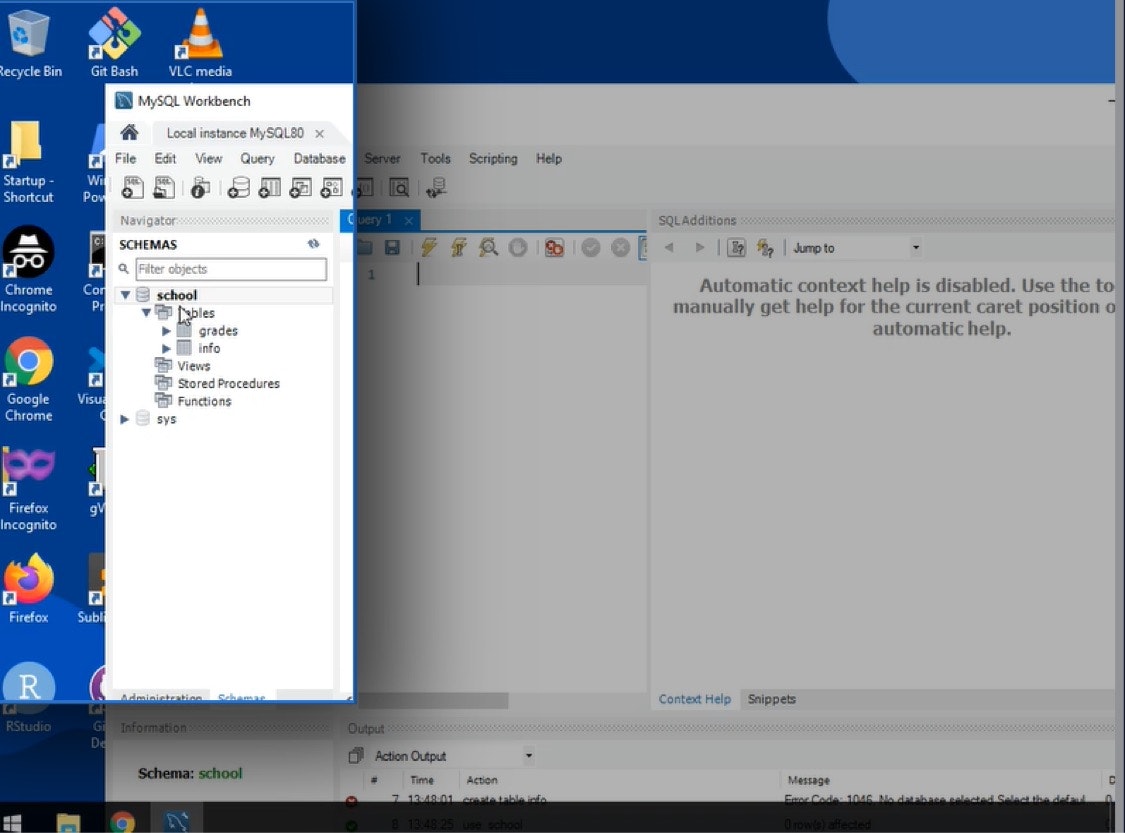Open the Scripting menu
This screenshot has width=1125, height=833.
click(493, 159)
